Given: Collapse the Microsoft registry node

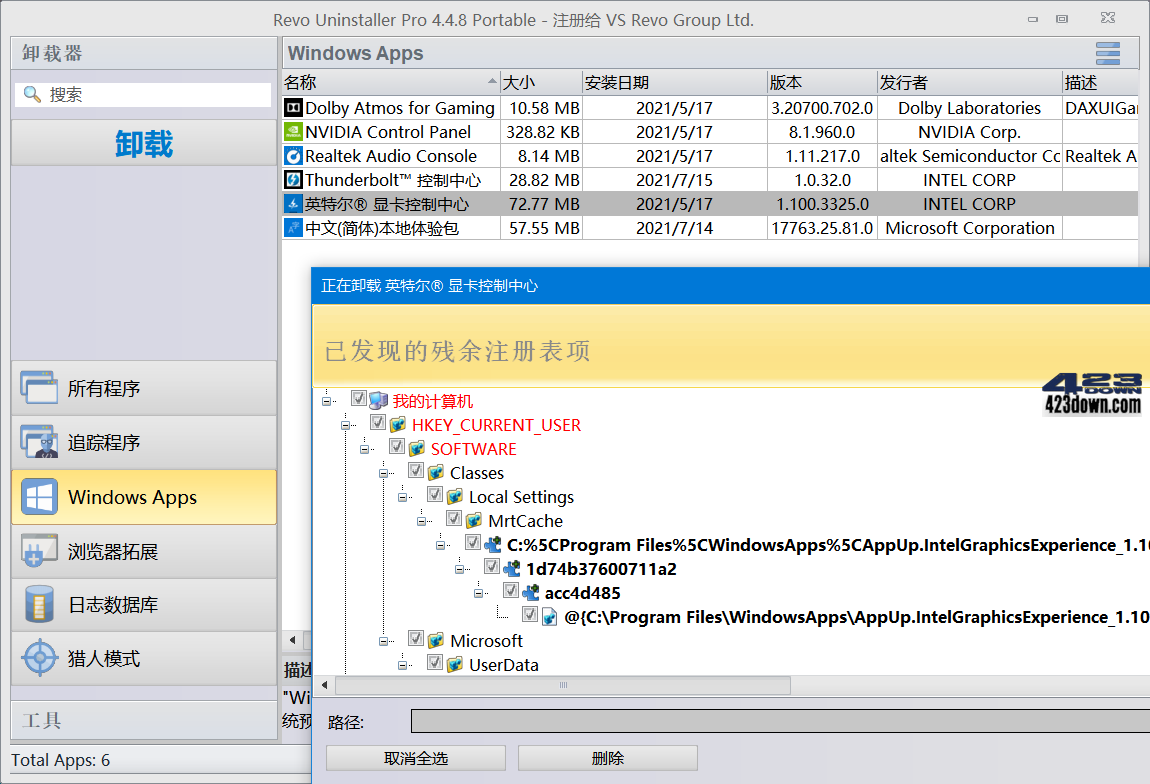Looking at the screenshot, I should (x=383, y=641).
